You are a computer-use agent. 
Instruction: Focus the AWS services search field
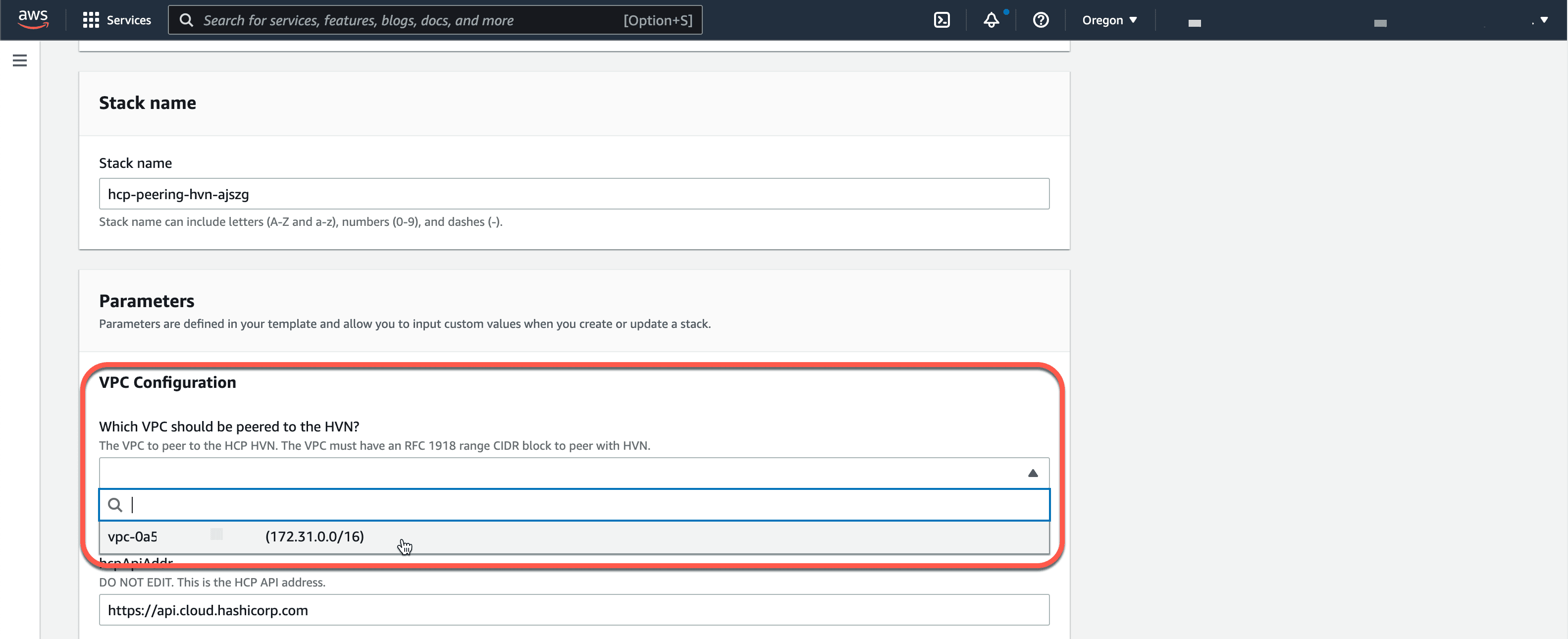coord(435,20)
